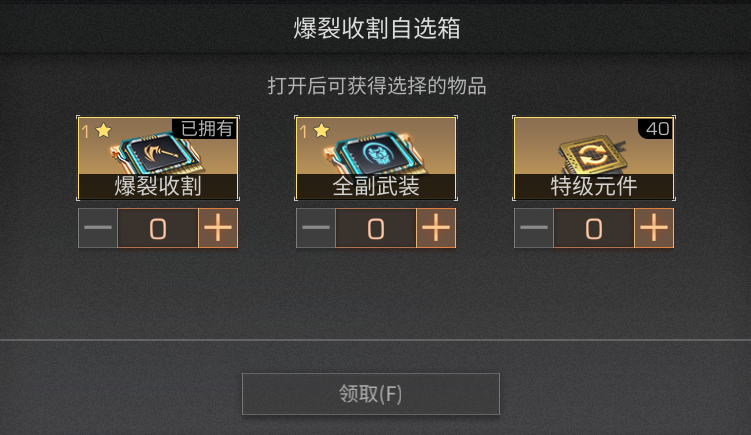This screenshot has width=751, height=435.
Task: Increase 全副武装 quantity with plus button
Action: tap(436, 228)
